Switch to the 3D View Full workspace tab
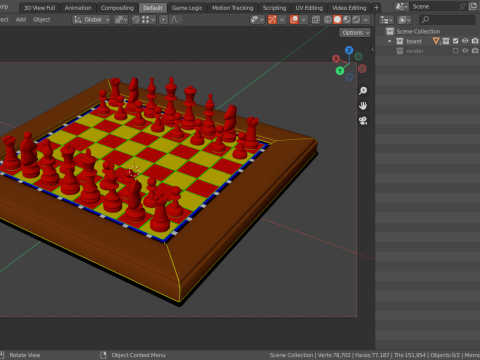Screen dimensions: 480x360 (39, 8)
